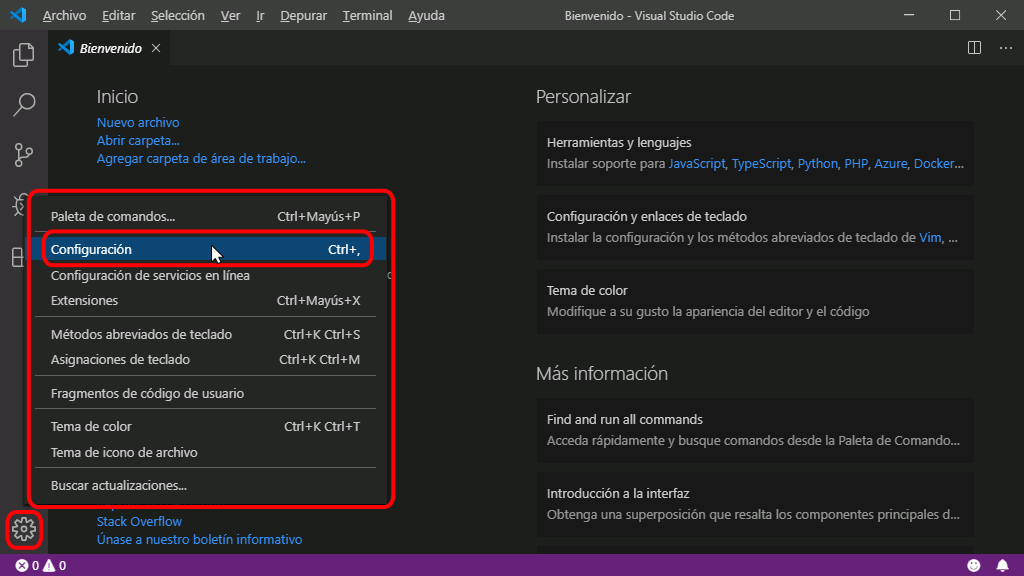Click the Vim keybindings link
Viewport: 1024px width, 576px height.
click(x=930, y=237)
